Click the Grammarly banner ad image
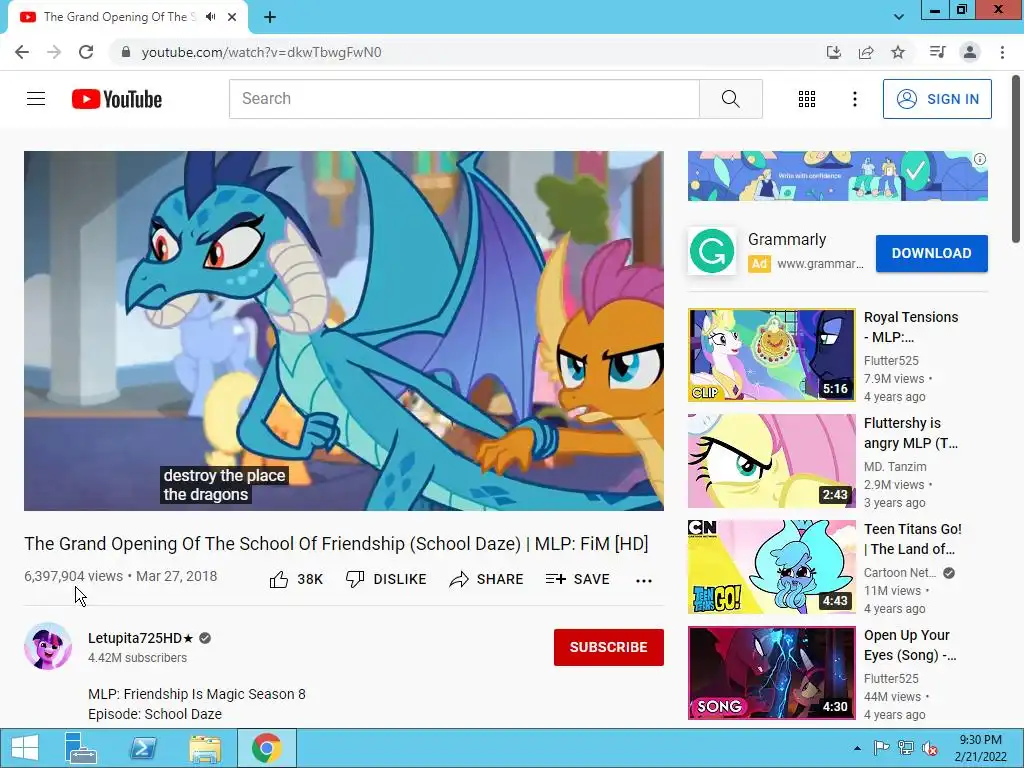 (x=838, y=176)
